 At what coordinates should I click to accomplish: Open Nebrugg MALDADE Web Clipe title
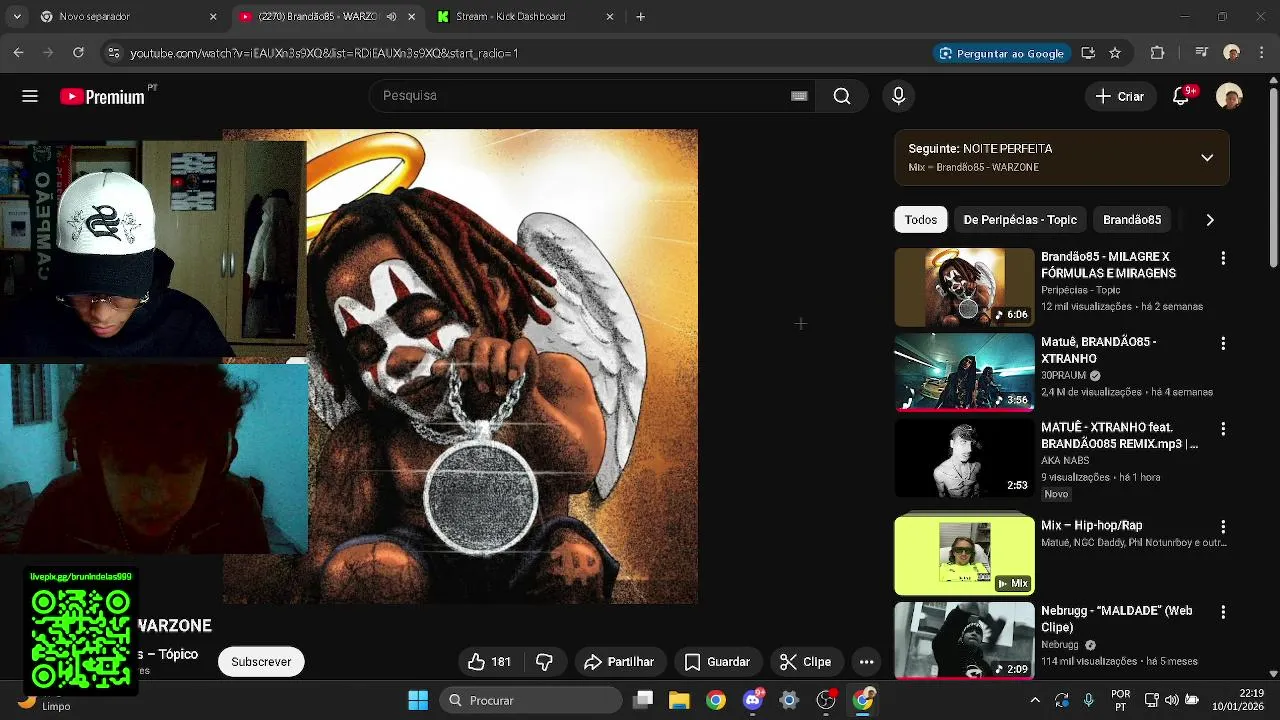point(1117,619)
